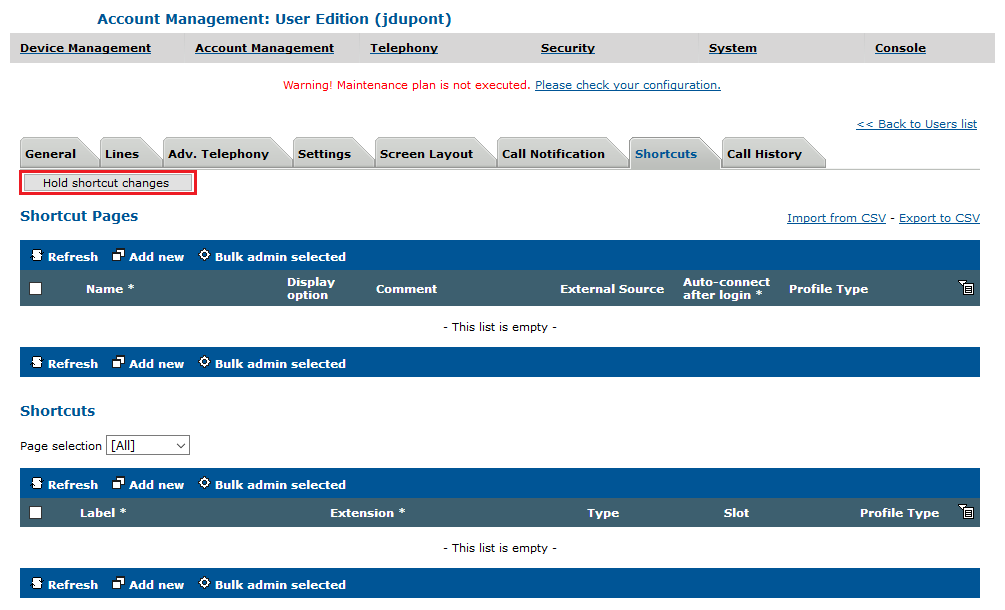Add new shortcut from toolbar beneath Shortcuts list
1005x610 pixels.
(148, 584)
